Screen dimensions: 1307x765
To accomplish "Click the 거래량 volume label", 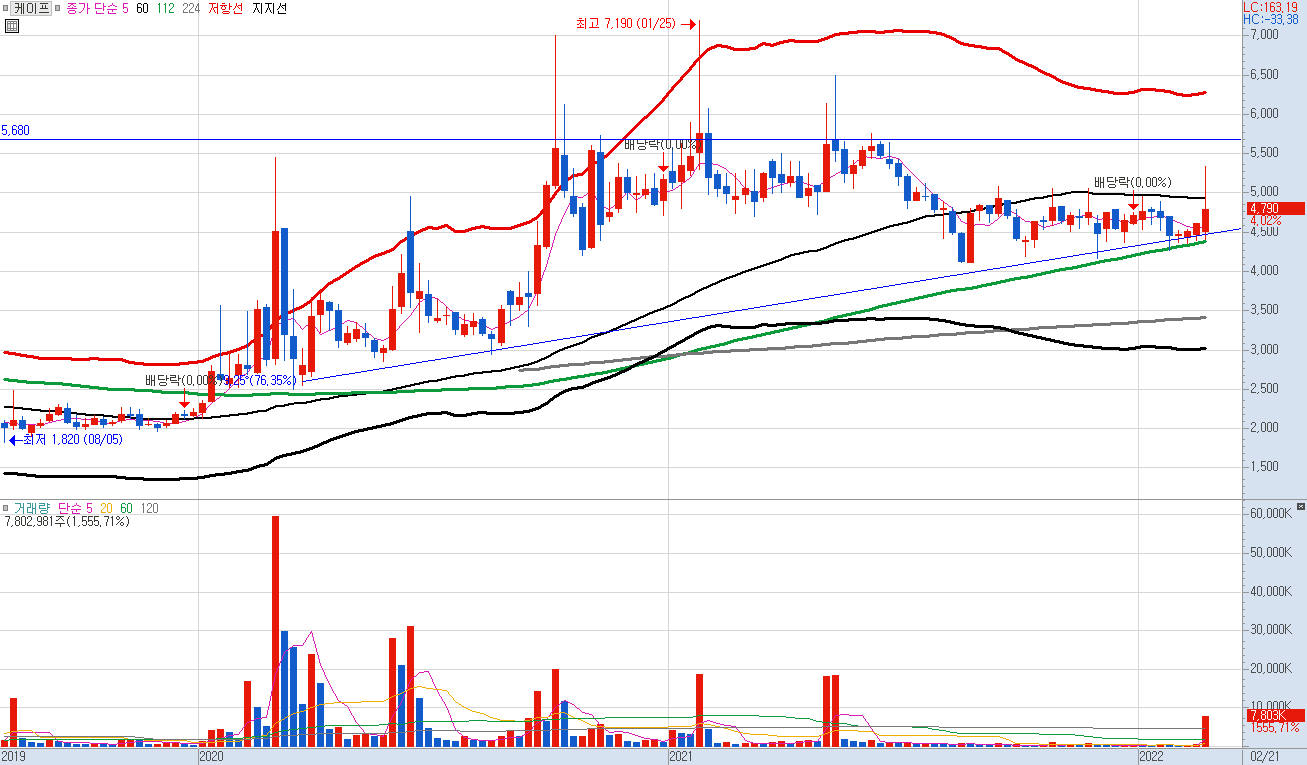I will coord(30,508).
